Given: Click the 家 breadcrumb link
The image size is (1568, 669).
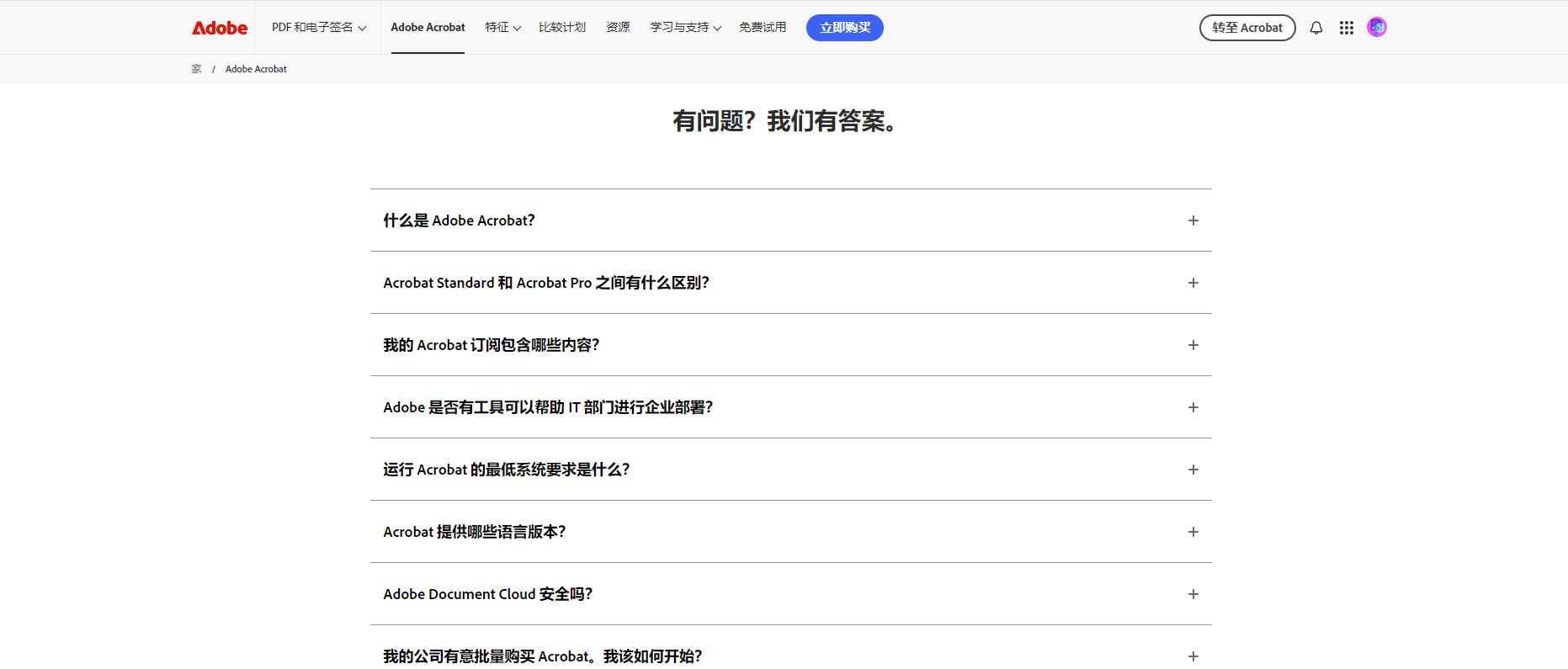Looking at the screenshot, I should (x=196, y=69).
